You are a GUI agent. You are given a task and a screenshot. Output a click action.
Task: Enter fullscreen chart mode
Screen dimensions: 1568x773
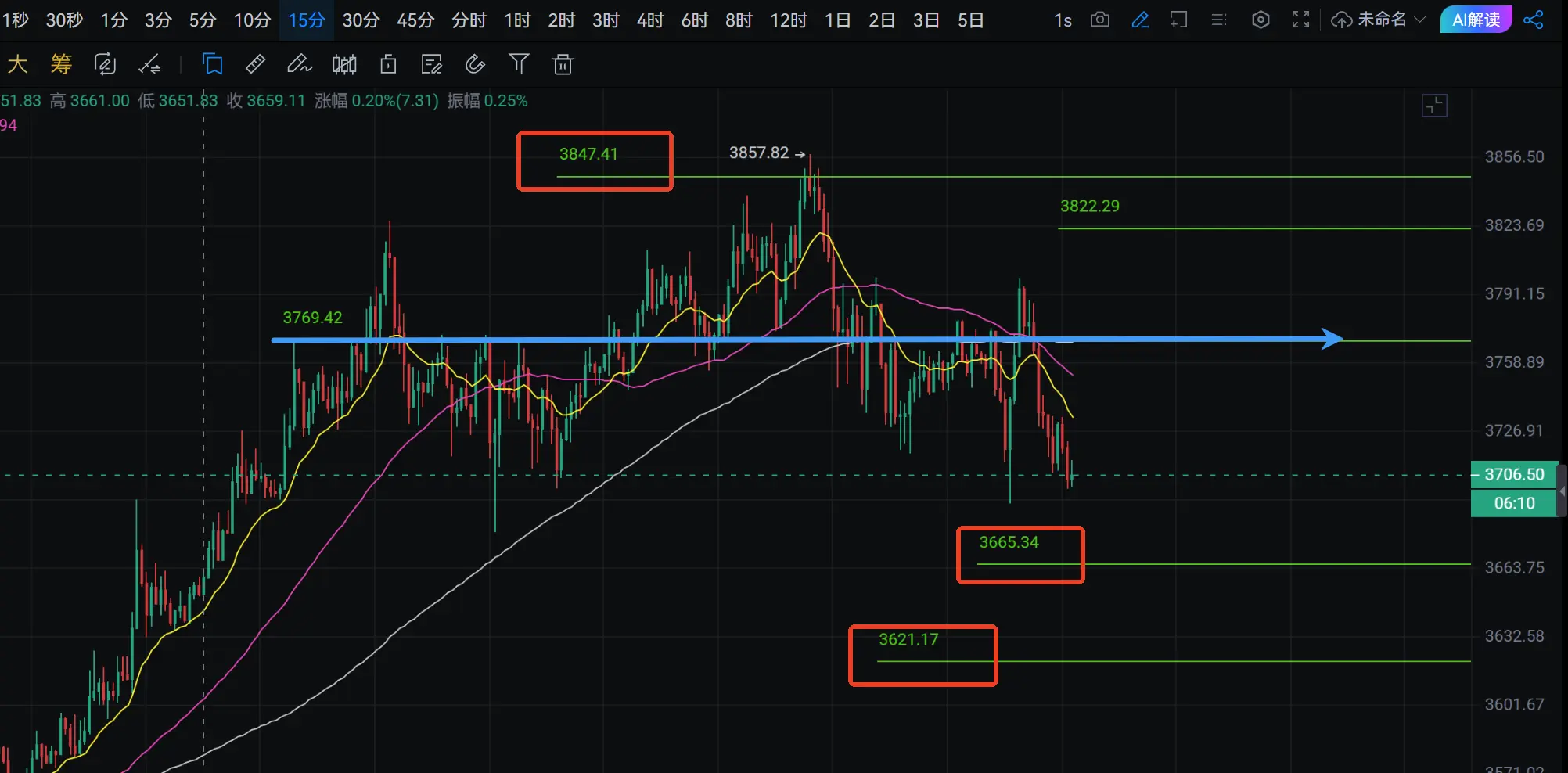coord(1300,20)
